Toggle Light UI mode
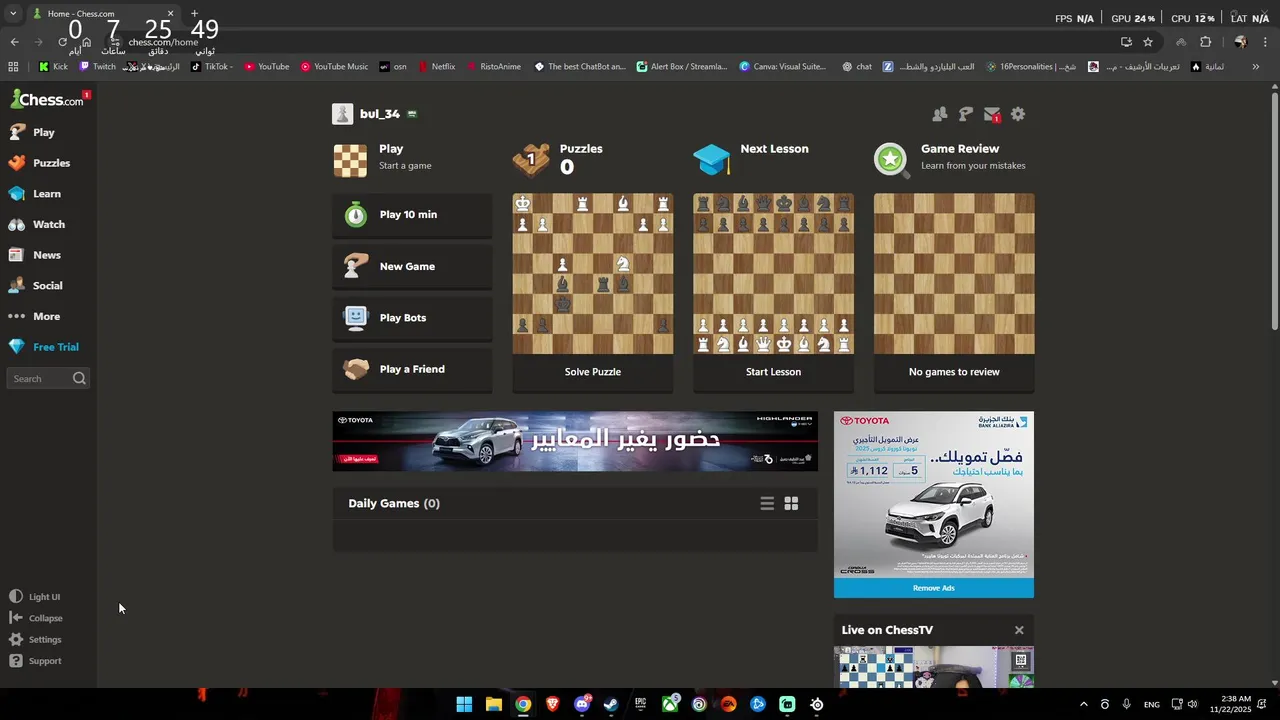Viewport: 1280px width, 720px height. click(36, 597)
